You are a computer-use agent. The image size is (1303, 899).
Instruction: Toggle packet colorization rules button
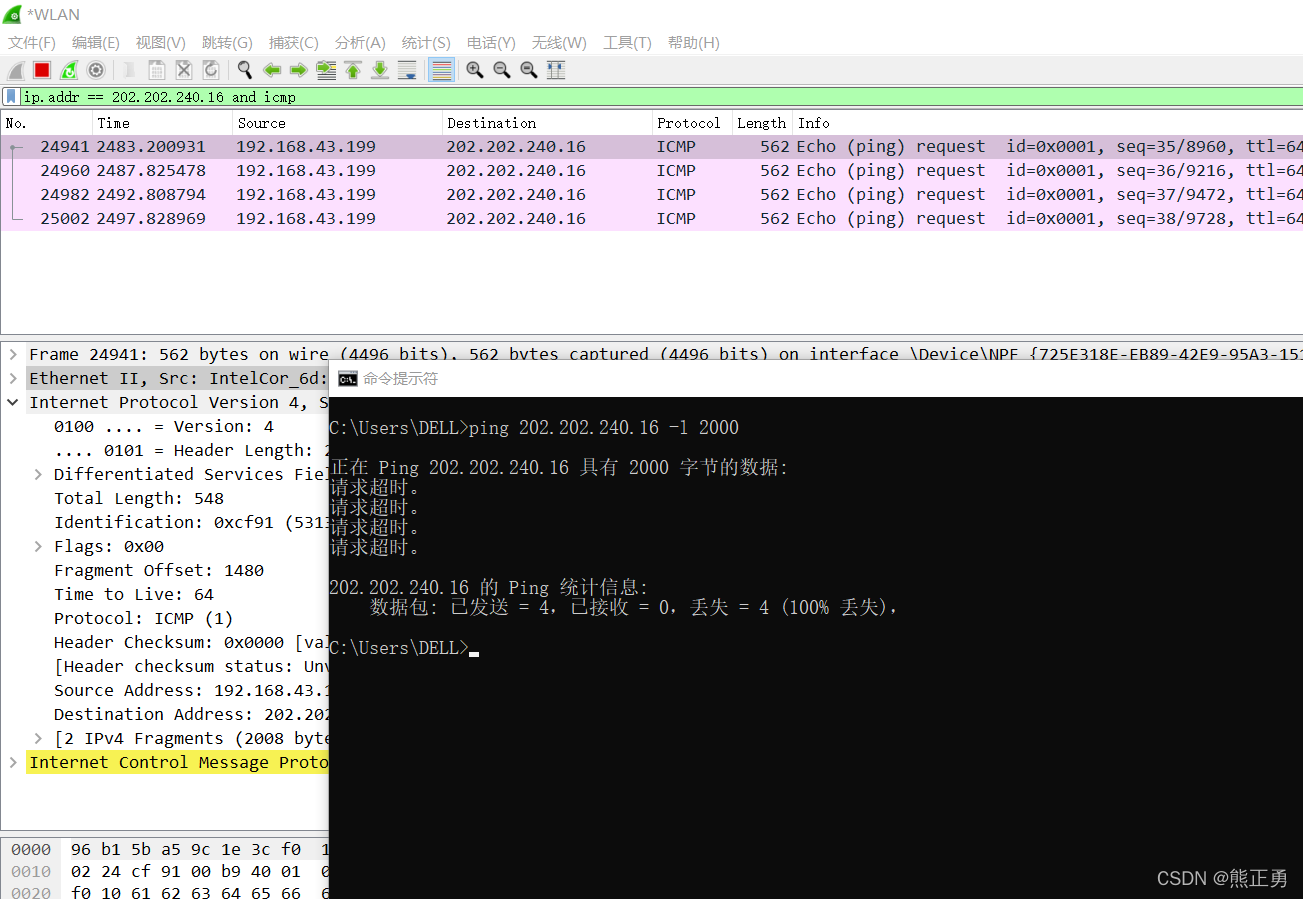click(441, 70)
